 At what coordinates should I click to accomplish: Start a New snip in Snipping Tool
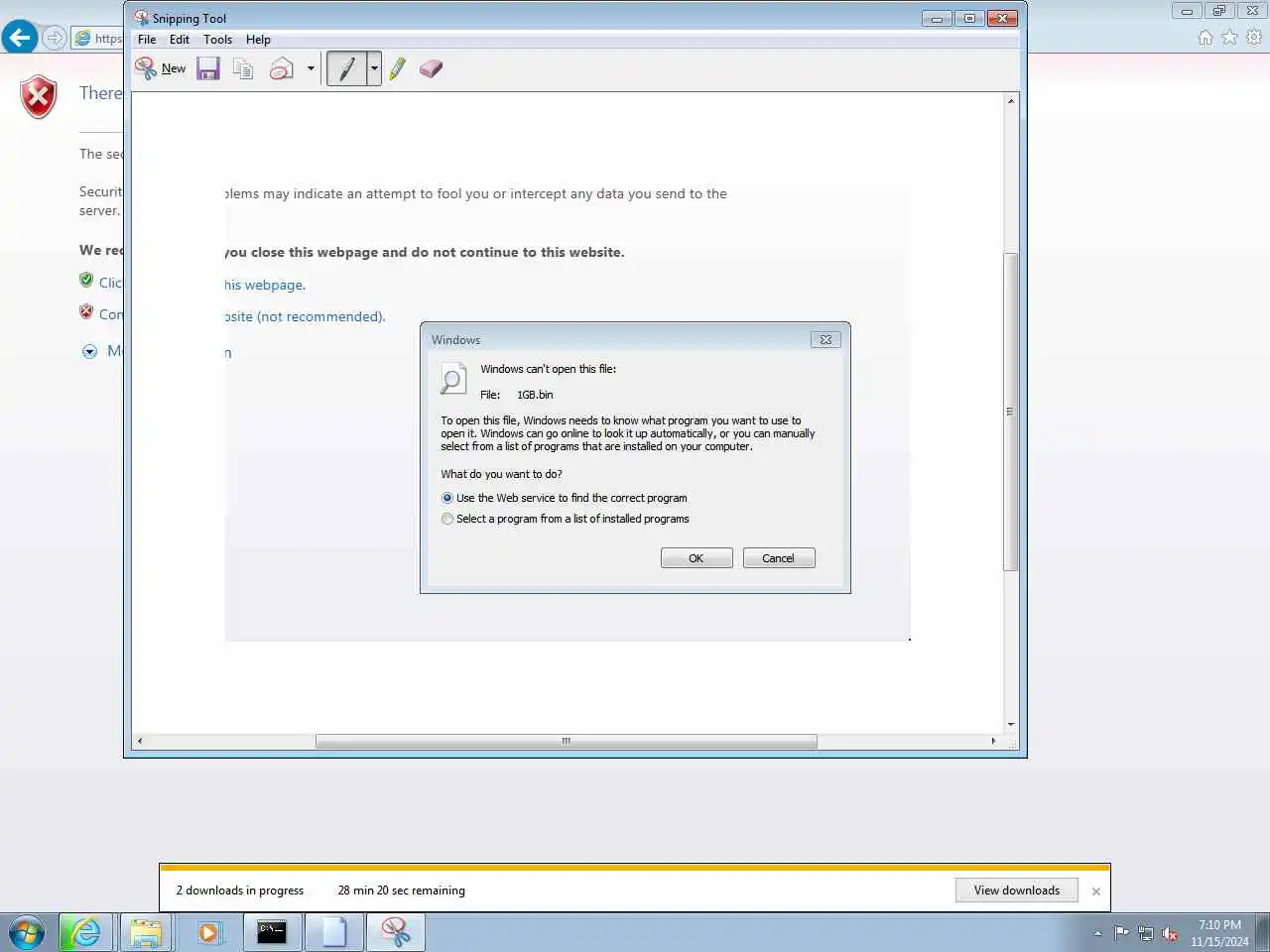coord(161,68)
